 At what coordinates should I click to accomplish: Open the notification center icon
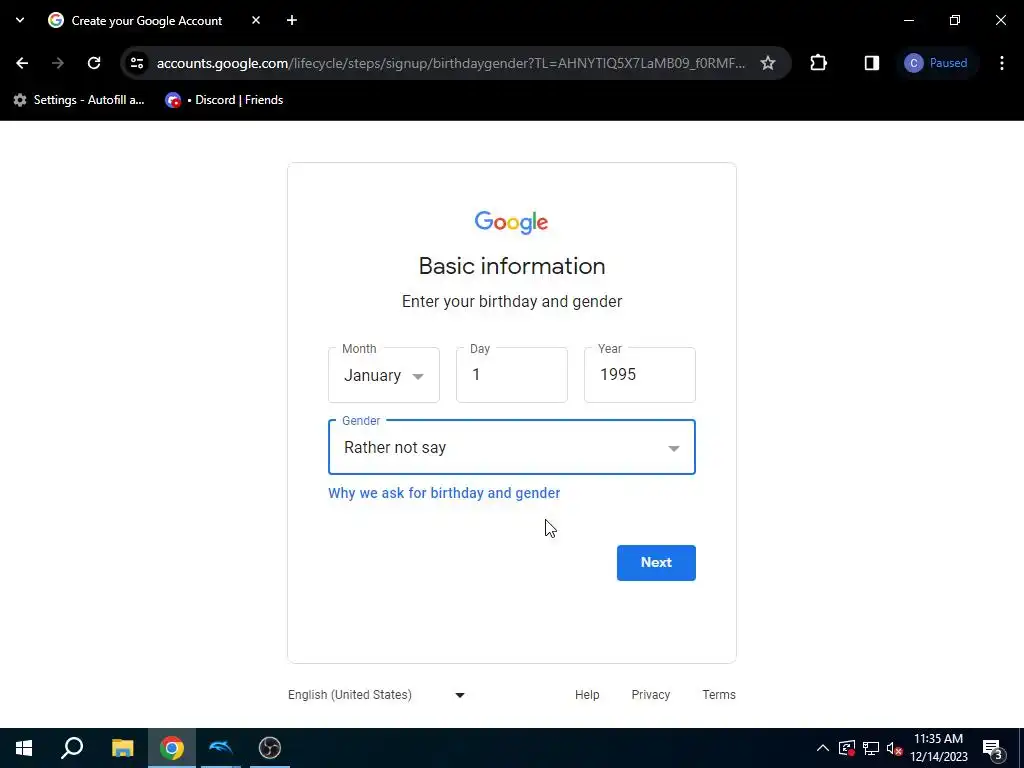[x=993, y=748]
